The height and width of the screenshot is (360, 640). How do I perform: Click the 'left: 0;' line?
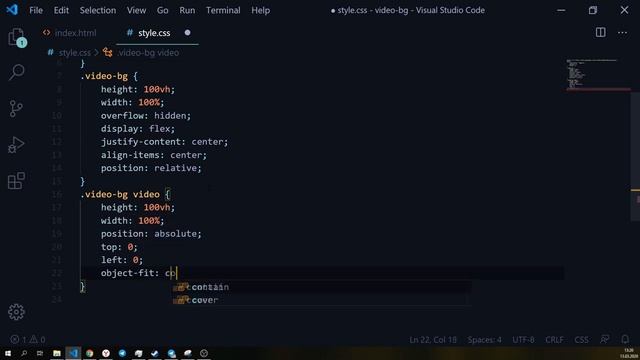click(122, 260)
